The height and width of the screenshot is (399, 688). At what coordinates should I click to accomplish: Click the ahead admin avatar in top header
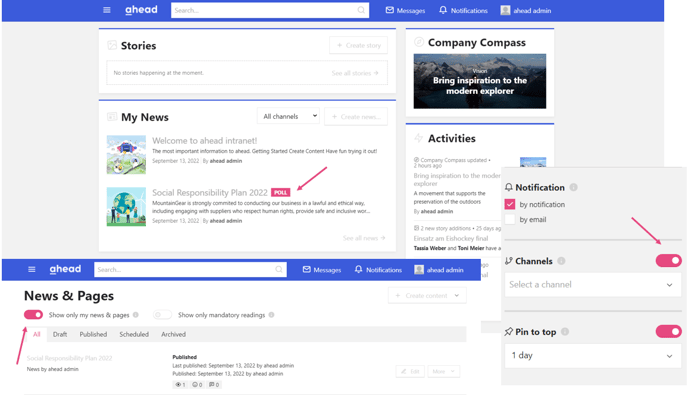pyautogui.click(x=505, y=10)
